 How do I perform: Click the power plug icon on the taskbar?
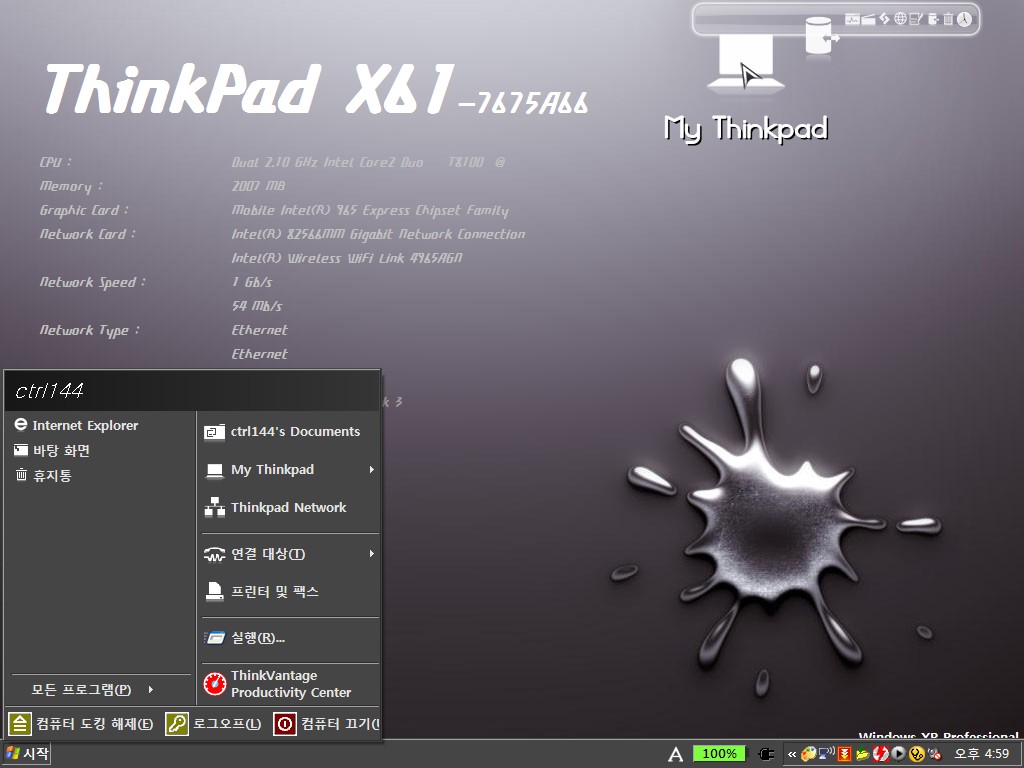point(766,754)
